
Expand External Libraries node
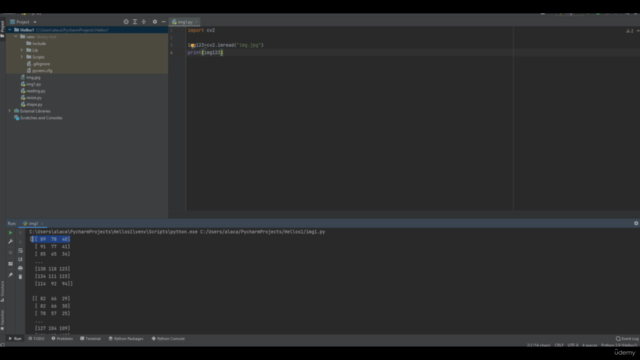[10, 111]
